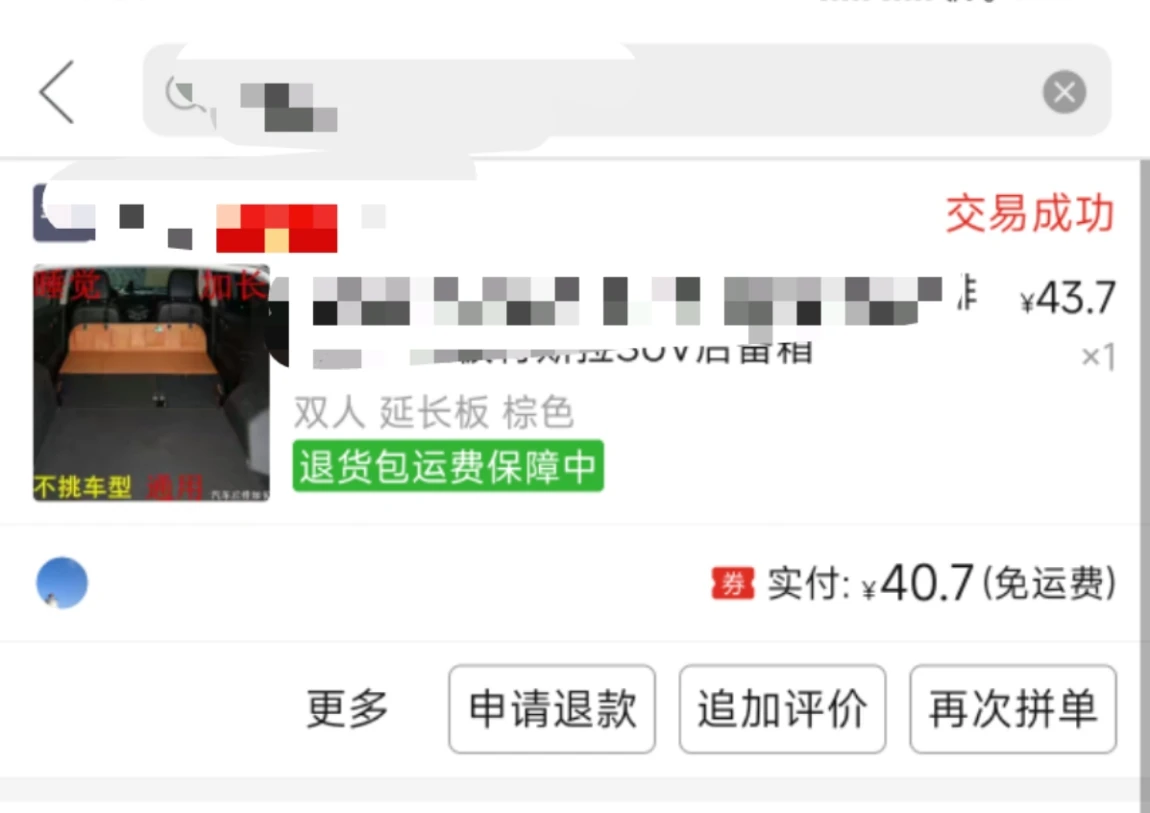Focus the search input field
Image resolution: width=1150 pixels, height=813 pixels.
[x=627, y=90]
